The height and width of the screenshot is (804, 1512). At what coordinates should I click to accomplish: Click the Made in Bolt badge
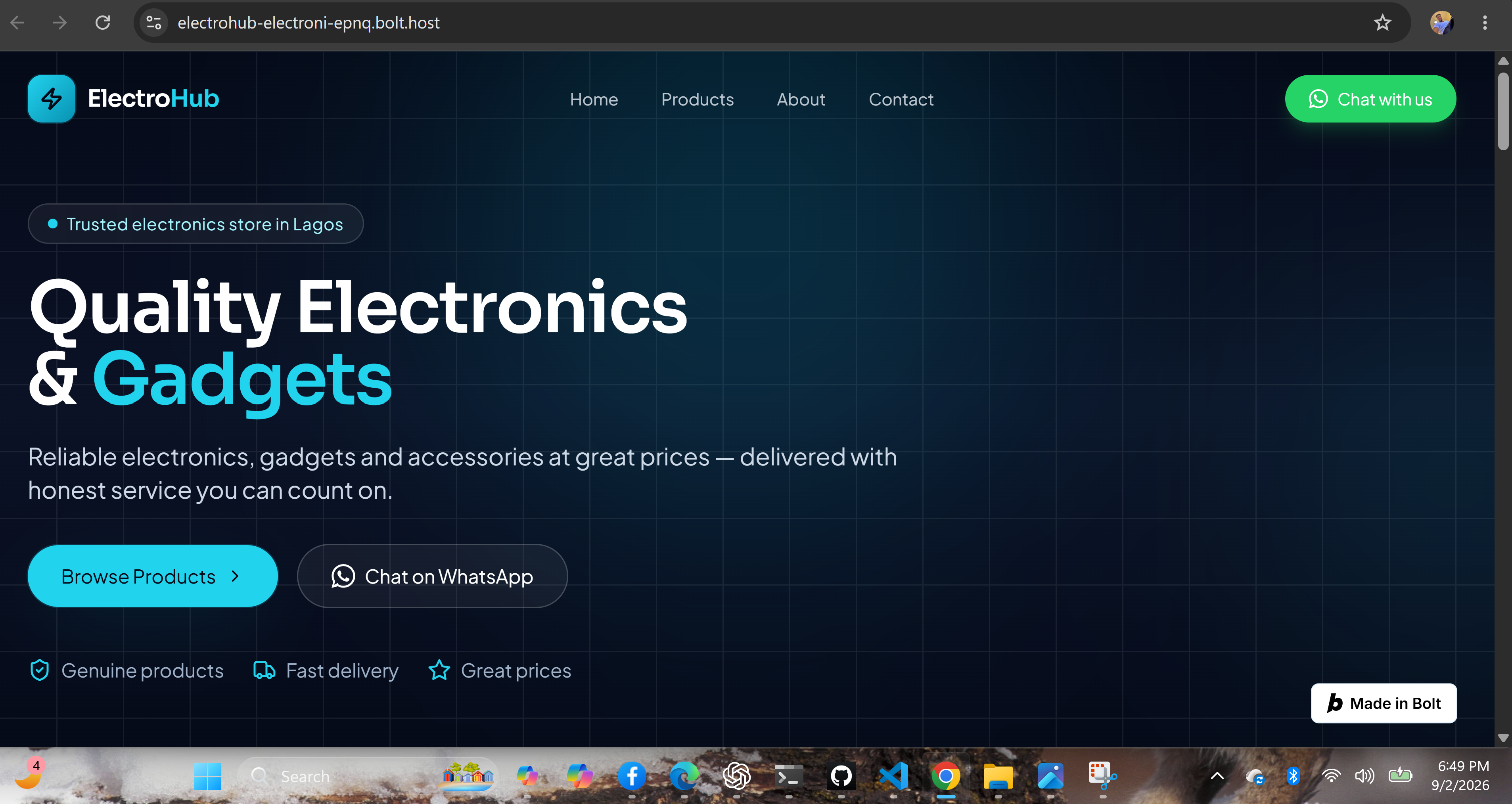coord(1384,703)
